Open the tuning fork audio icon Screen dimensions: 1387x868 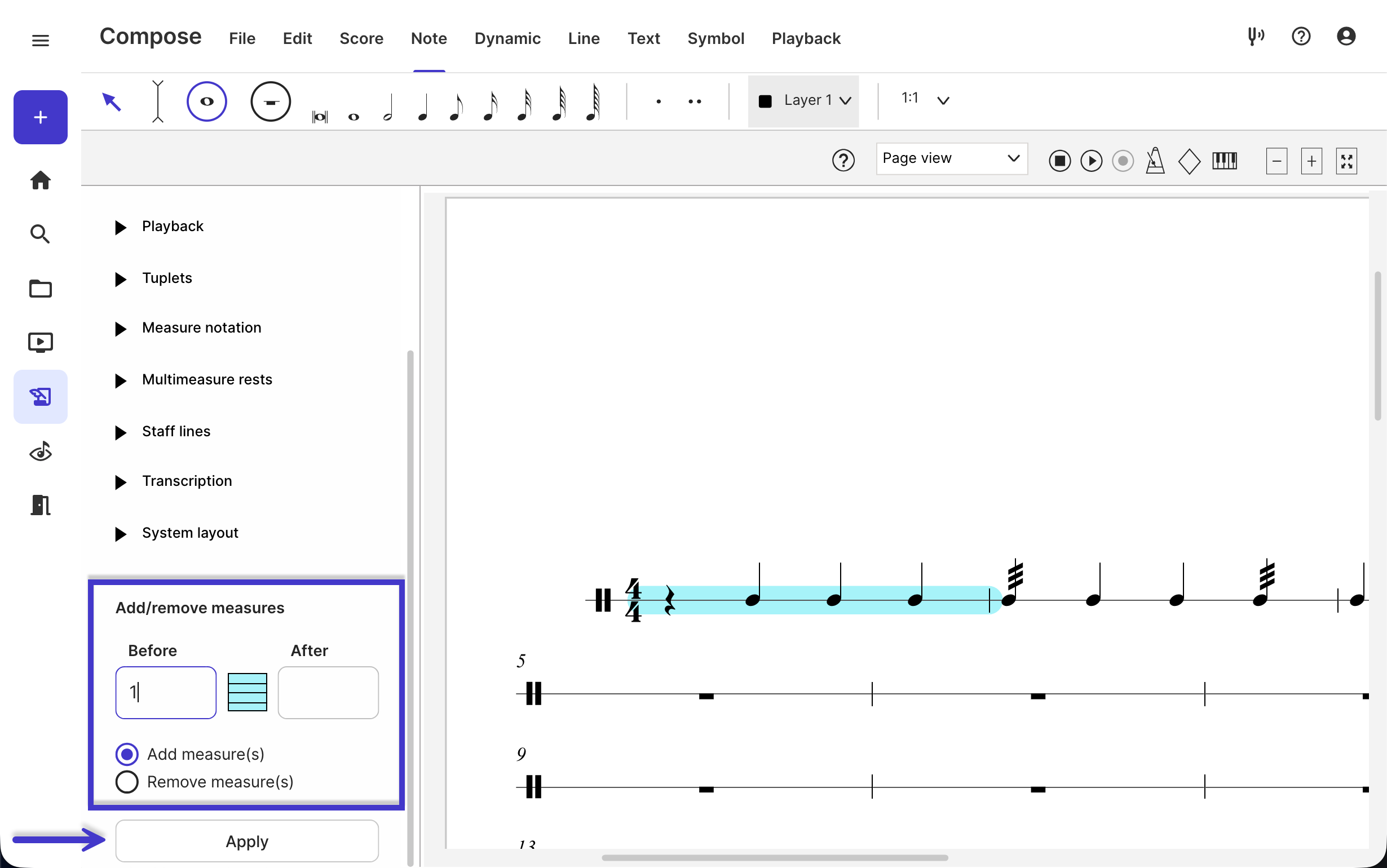(1256, 37)
